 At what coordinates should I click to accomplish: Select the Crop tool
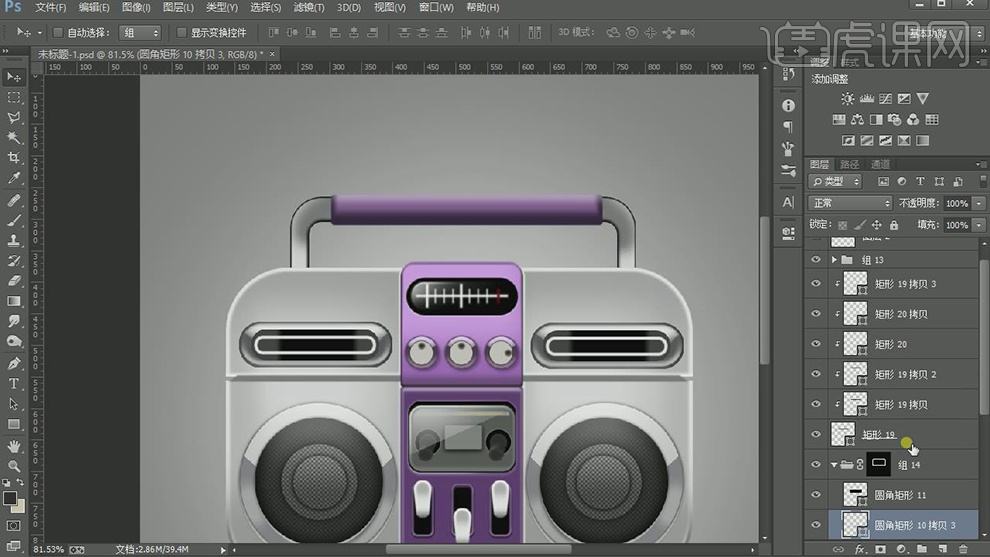(14, 158)
